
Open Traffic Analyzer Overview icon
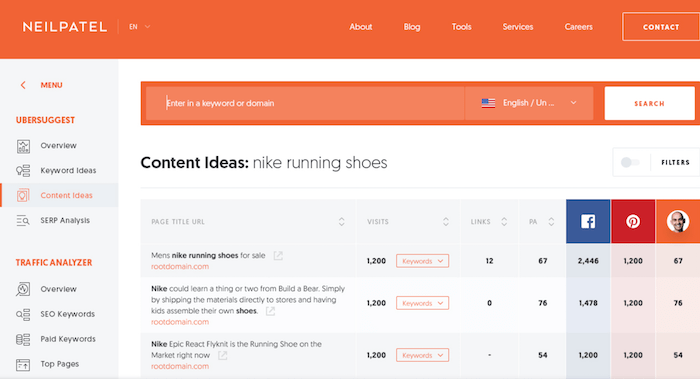click(23, 289)
